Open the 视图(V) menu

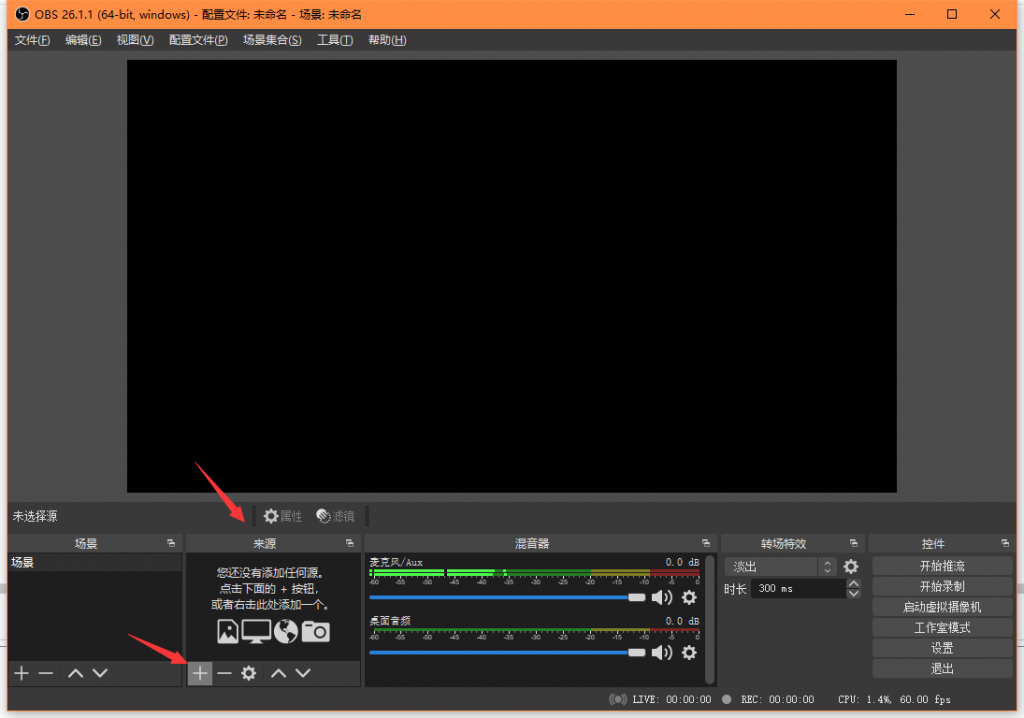click(x=135, y=40)
